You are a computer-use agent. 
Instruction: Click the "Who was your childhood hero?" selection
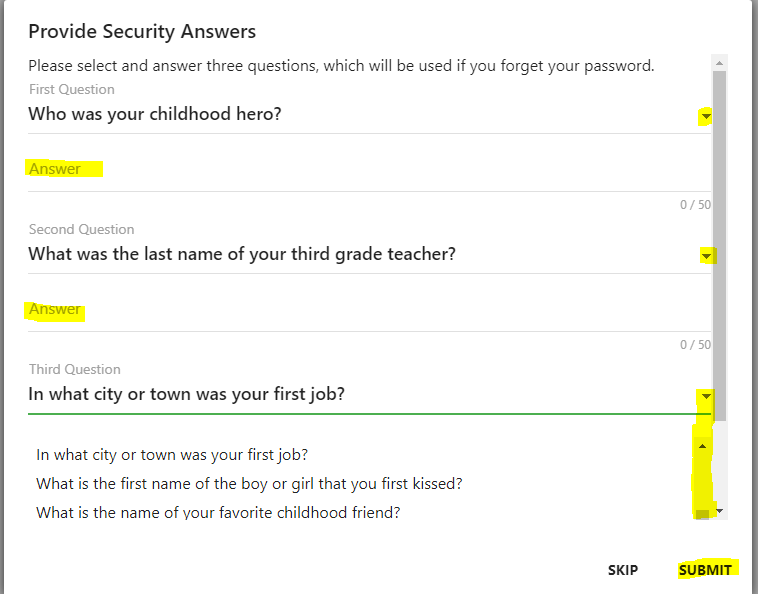click(155, 114)
